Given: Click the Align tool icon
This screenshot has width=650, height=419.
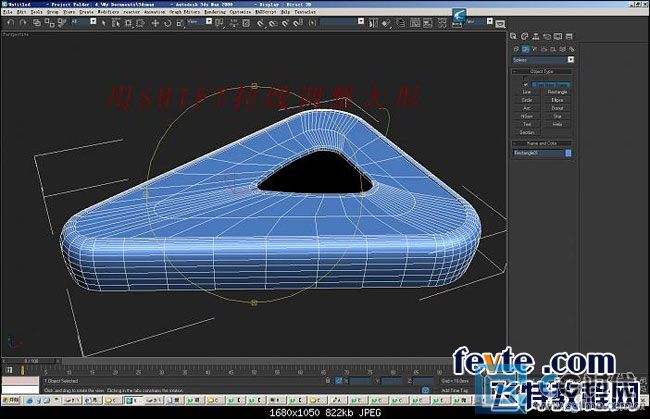Looking at the screenshot, I should click(x=386, y=23).
